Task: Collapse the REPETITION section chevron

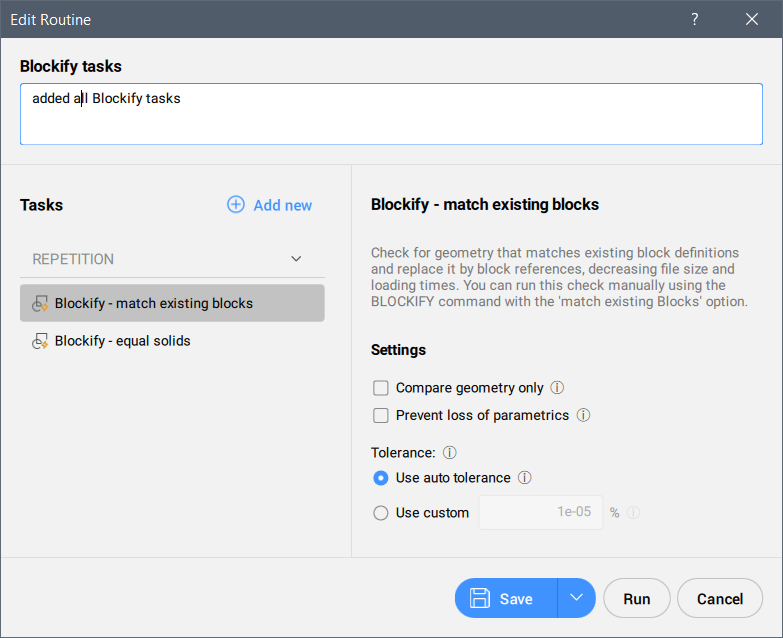Action: coord(296,259)
